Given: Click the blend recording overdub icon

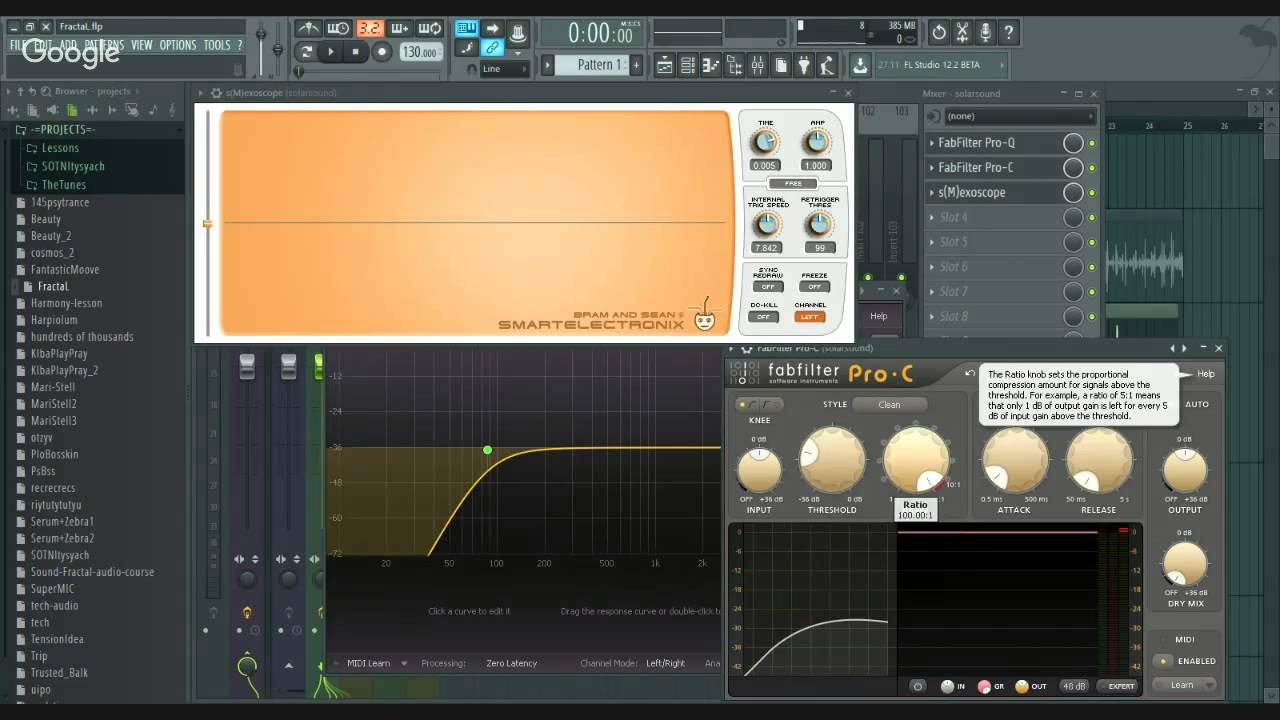Looking at the screenshot, I should (x=399, y=28).
